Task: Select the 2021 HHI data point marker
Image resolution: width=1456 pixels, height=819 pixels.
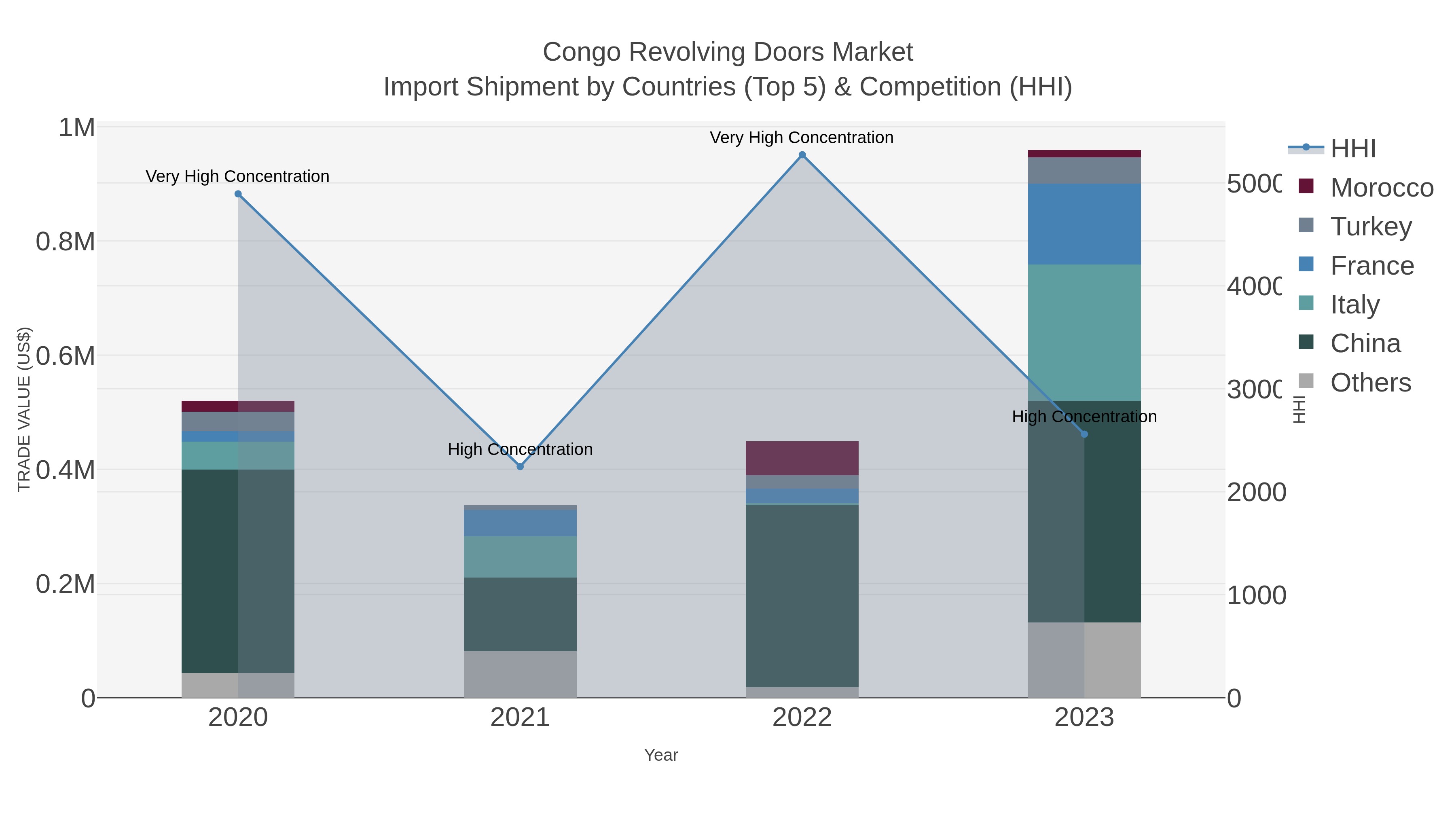Action: (x=520, y=466)
